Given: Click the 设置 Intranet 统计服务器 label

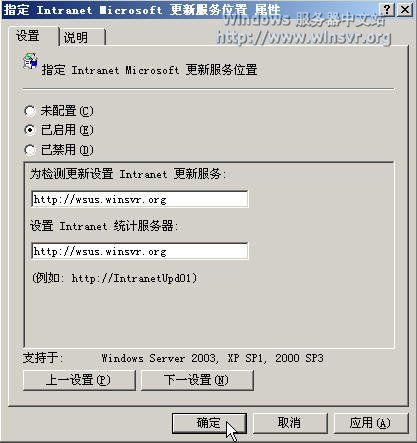Looking at the screenshot, I should (104, 226).
